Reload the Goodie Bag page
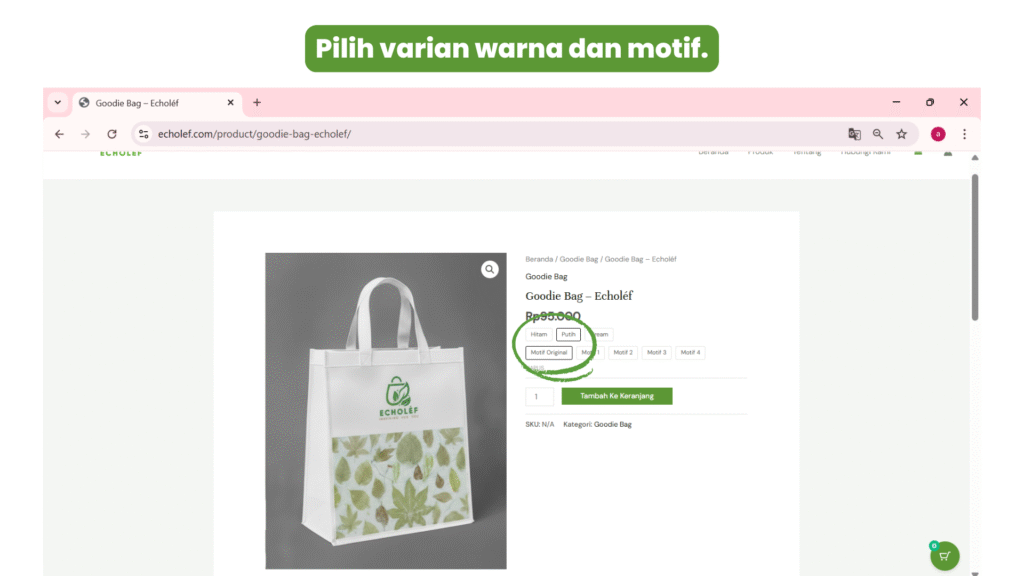Image resolution: width=1024 pixels, height=576 pixels. click(112, 134)
